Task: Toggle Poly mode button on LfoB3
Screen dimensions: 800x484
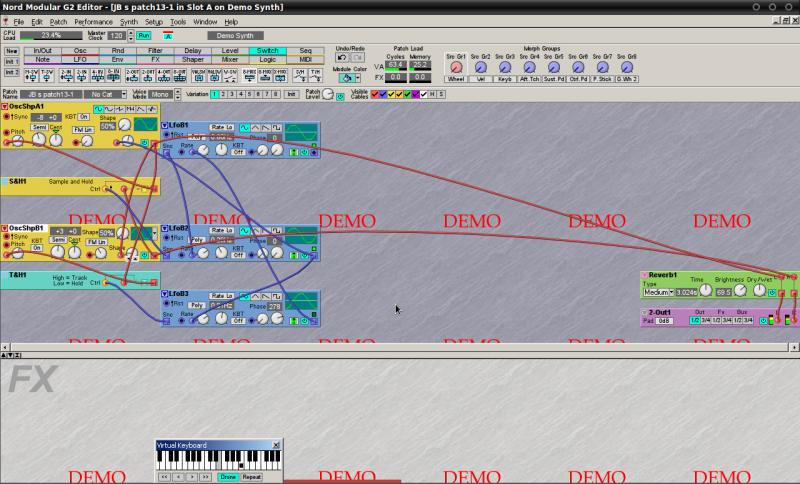Action: (x=197, y=305)
